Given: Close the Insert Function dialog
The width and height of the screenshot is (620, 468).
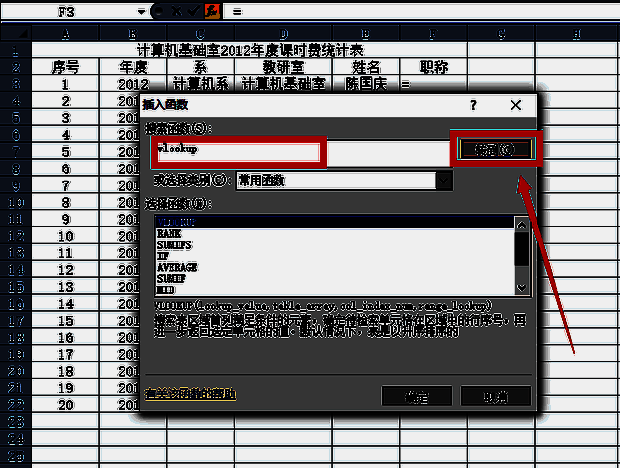Looking at the screenshot, I should pyautogui.click(x=515, y=104).
